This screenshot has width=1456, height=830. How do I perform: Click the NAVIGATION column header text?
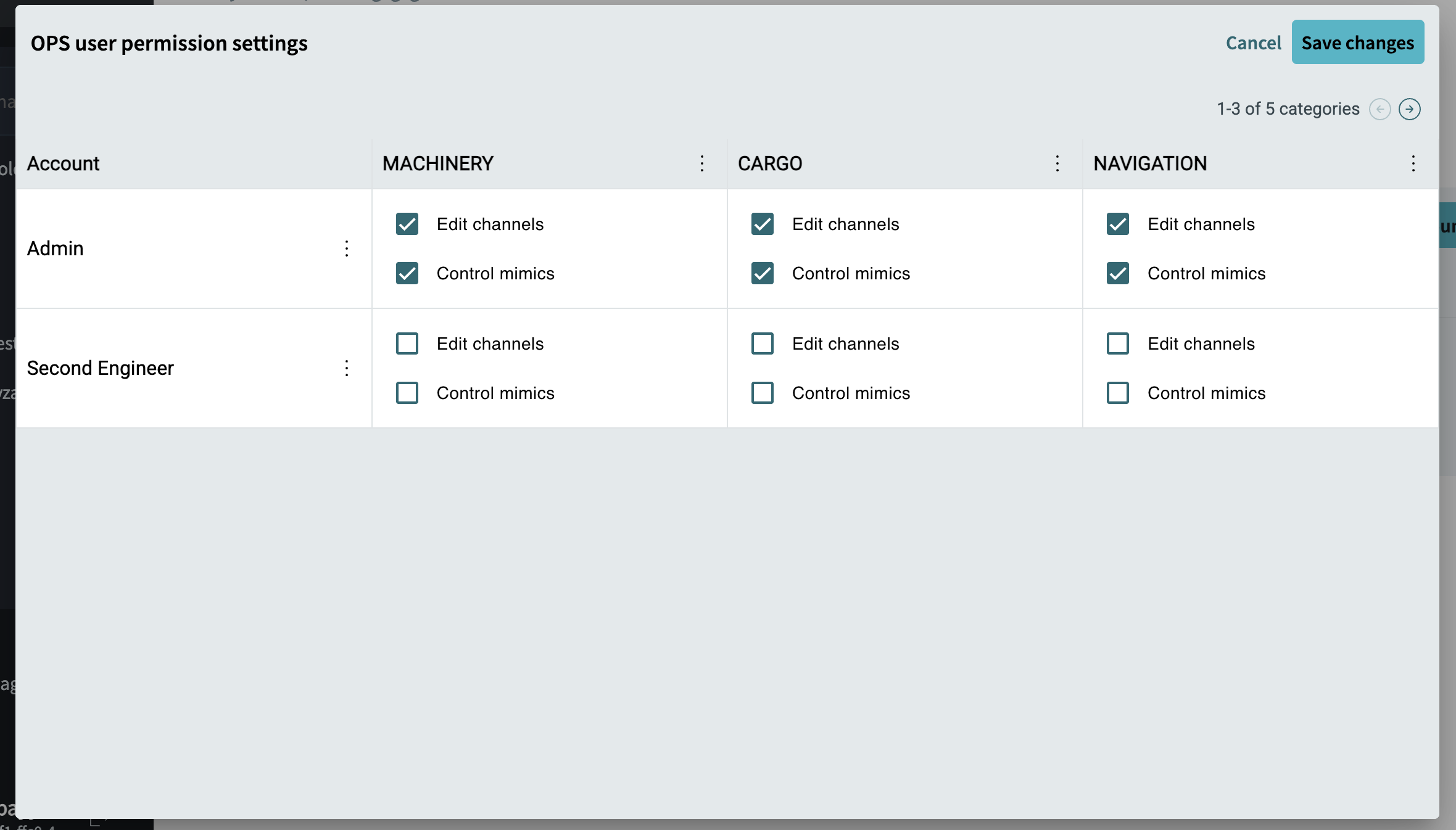[x=1150, y=163]
